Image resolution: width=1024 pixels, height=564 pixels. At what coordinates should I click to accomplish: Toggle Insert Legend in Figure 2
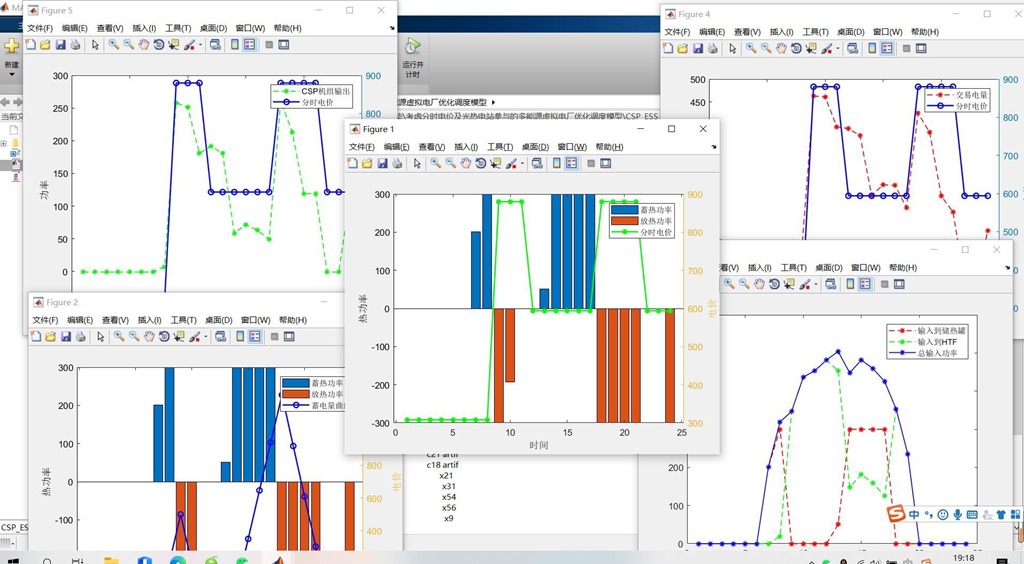pos(255,336)
